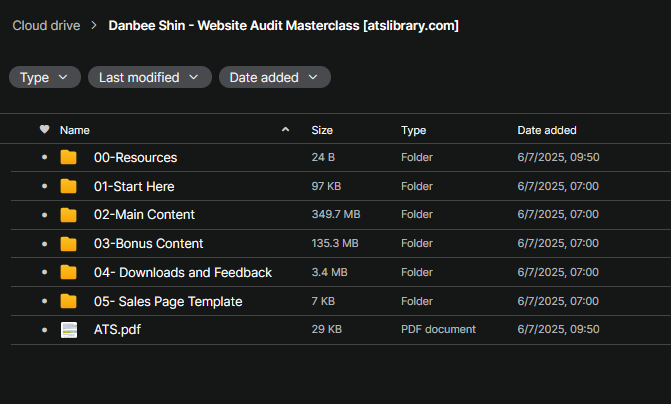
Task: Open the Date added filter dropdown
Action: tap(274, 77)
